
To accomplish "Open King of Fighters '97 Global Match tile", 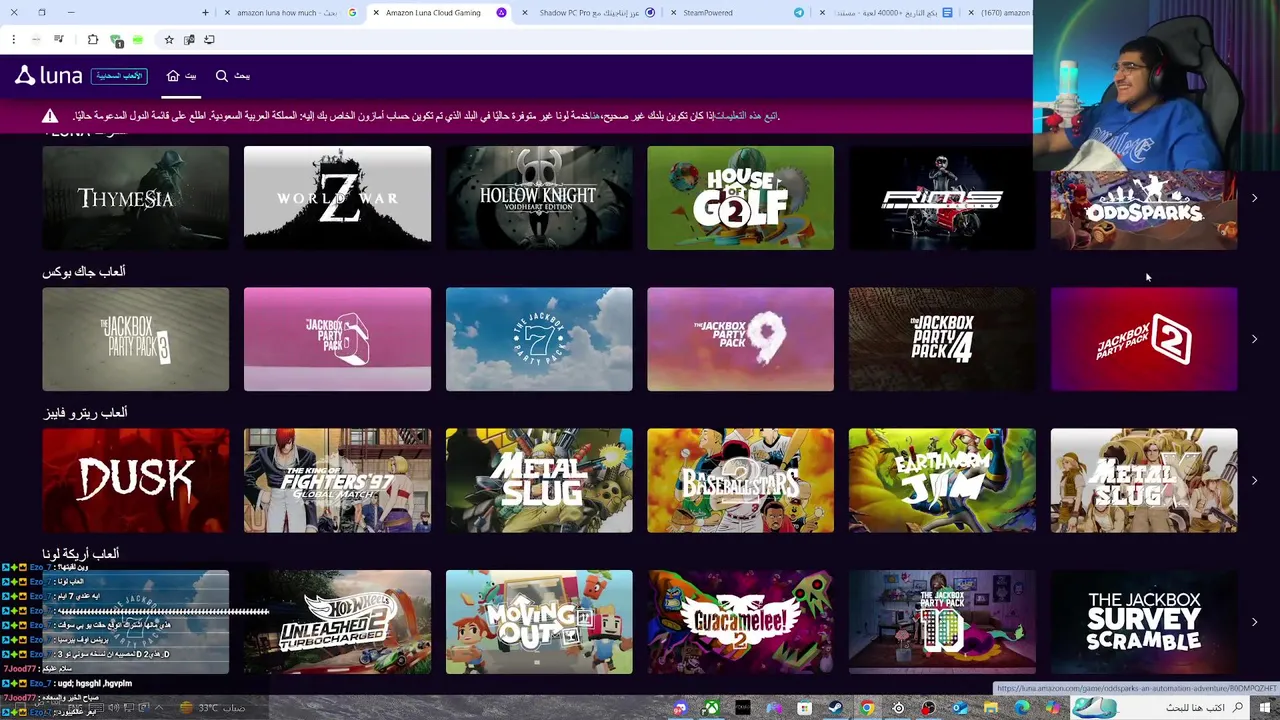I will pyautogui.click(x=337, y=480).
